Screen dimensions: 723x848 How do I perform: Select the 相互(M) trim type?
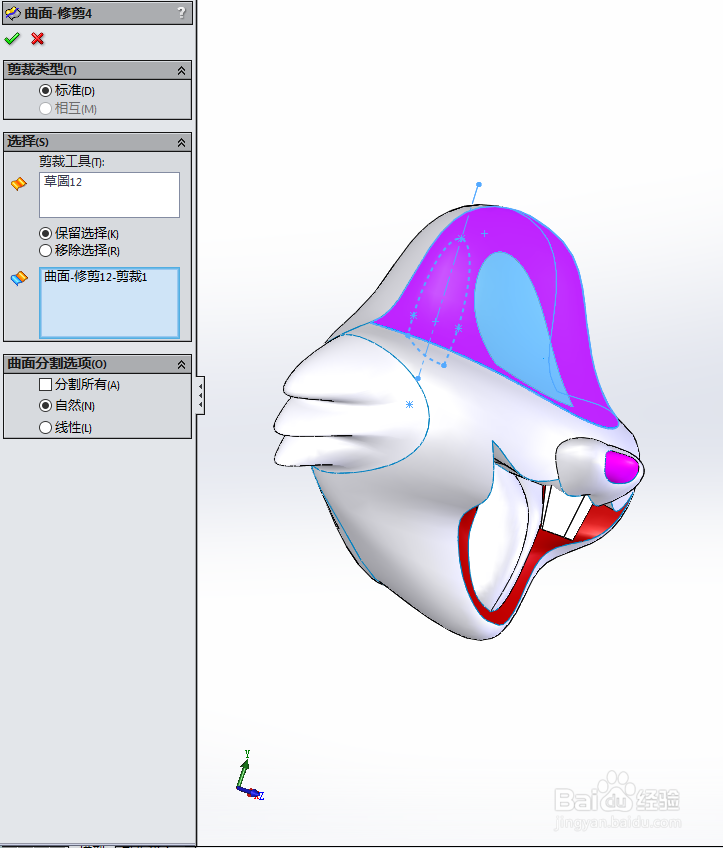(x=45, y=109)
